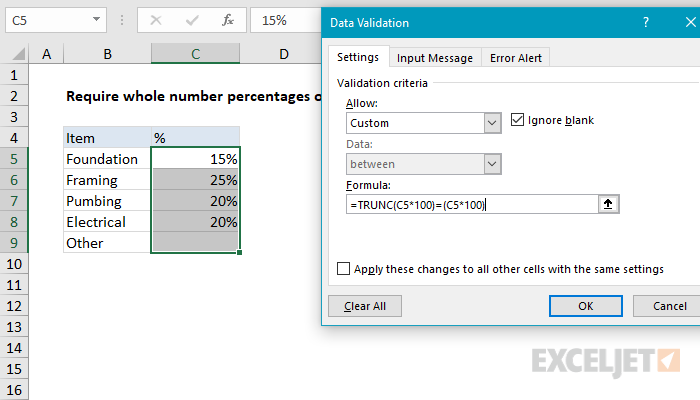Viewport: 700px width, 400px height.
Task: Click the Foundation cell
Action: click(107, 159)
